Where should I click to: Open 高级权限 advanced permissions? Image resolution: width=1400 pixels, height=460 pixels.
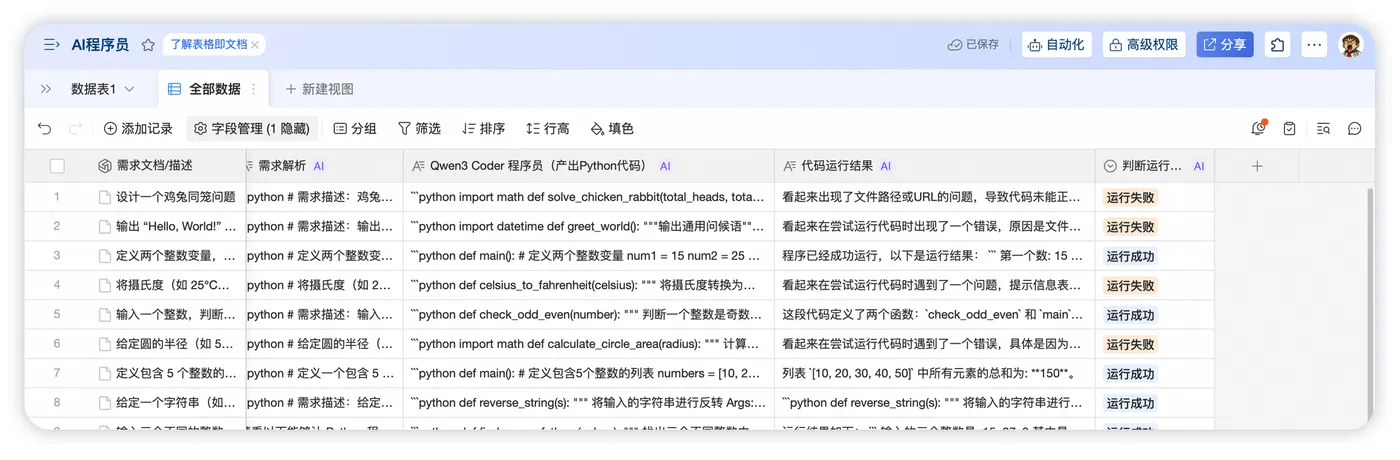1144,45
